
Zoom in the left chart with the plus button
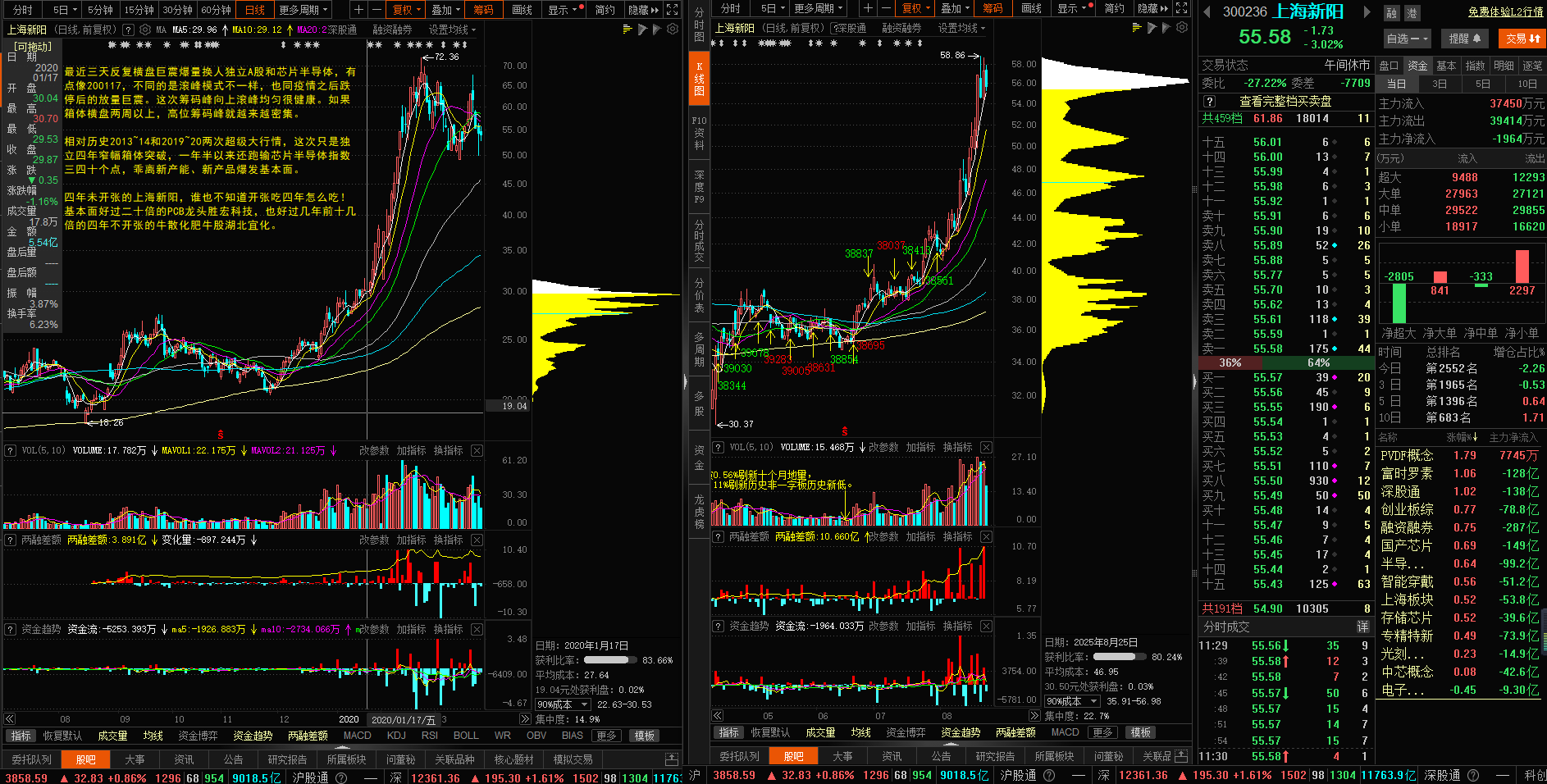click(x=358, y=10)
